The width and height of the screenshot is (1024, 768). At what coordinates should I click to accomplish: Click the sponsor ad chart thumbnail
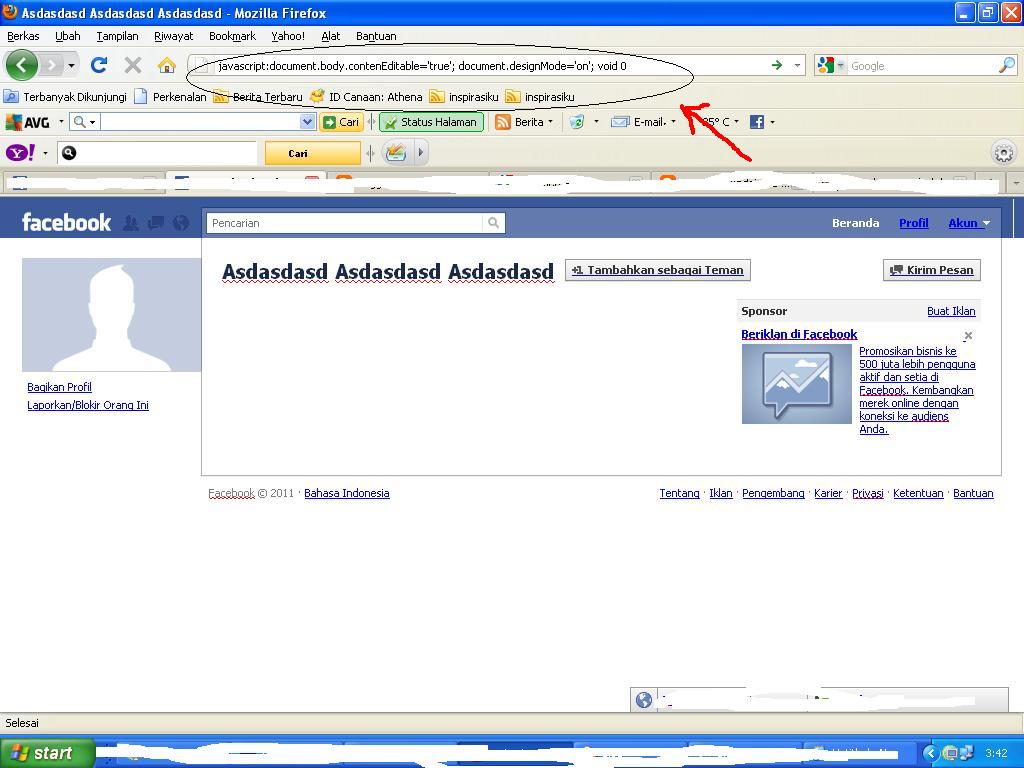coord(797,384)
